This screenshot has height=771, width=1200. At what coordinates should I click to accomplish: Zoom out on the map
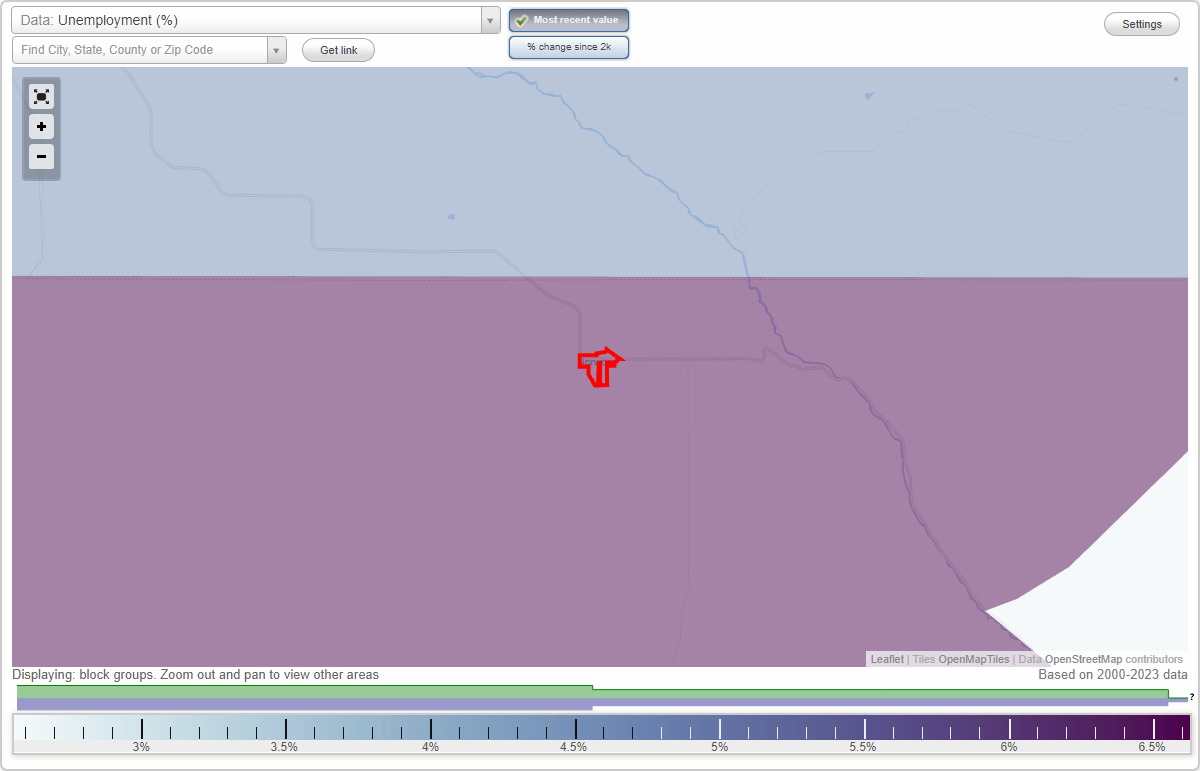tap(41, 157)
